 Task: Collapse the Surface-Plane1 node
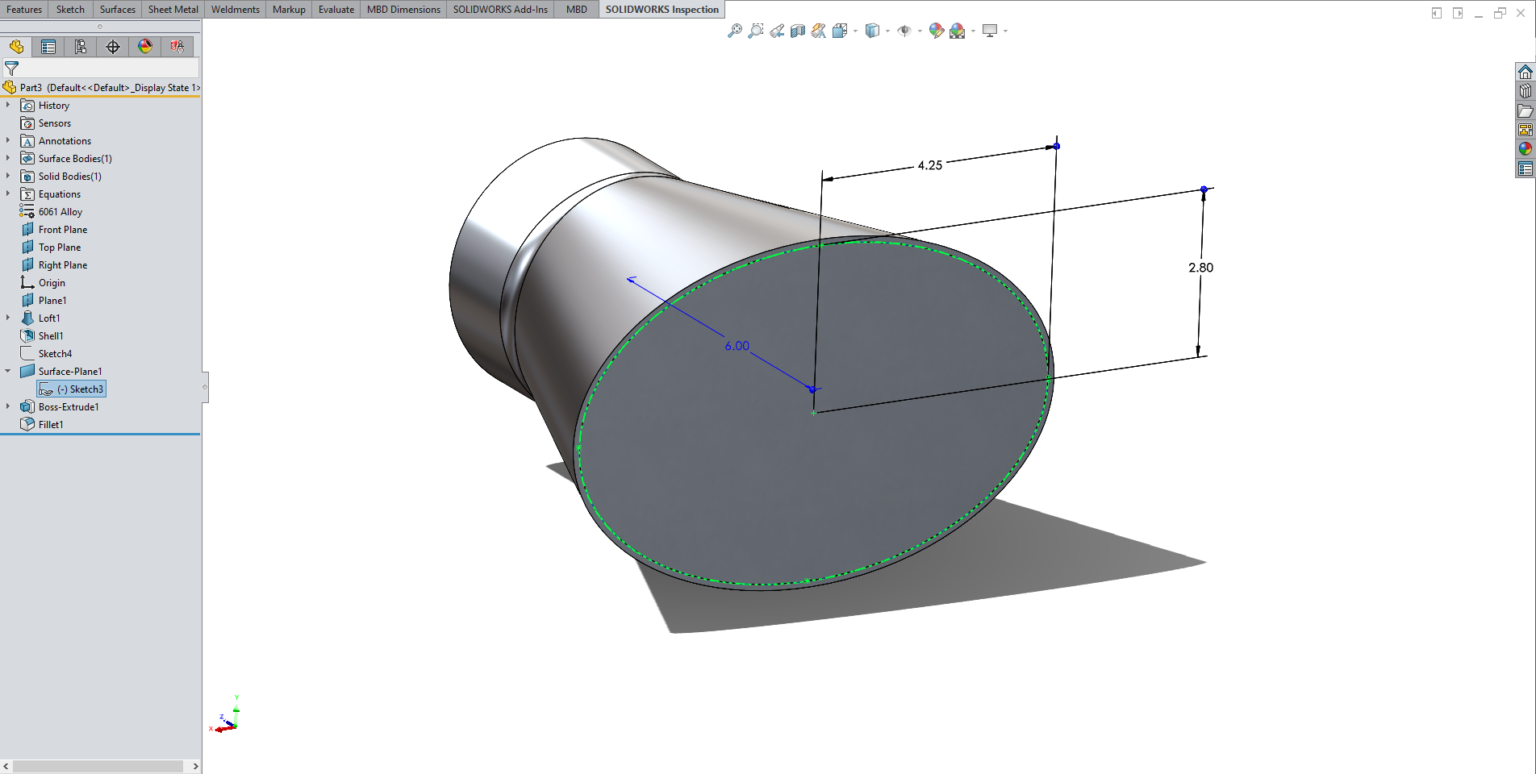click(x=8, y=371)
